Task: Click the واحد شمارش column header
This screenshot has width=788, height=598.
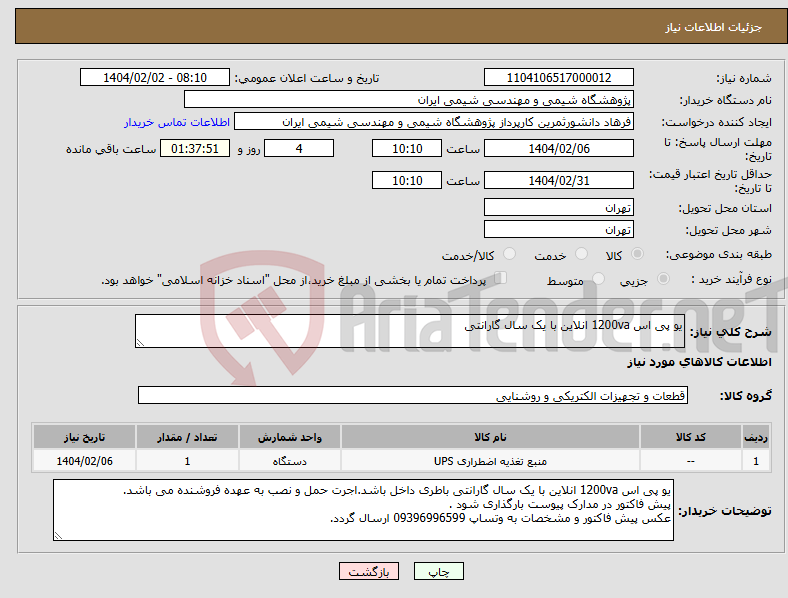Action: click(x=289, y=437)
